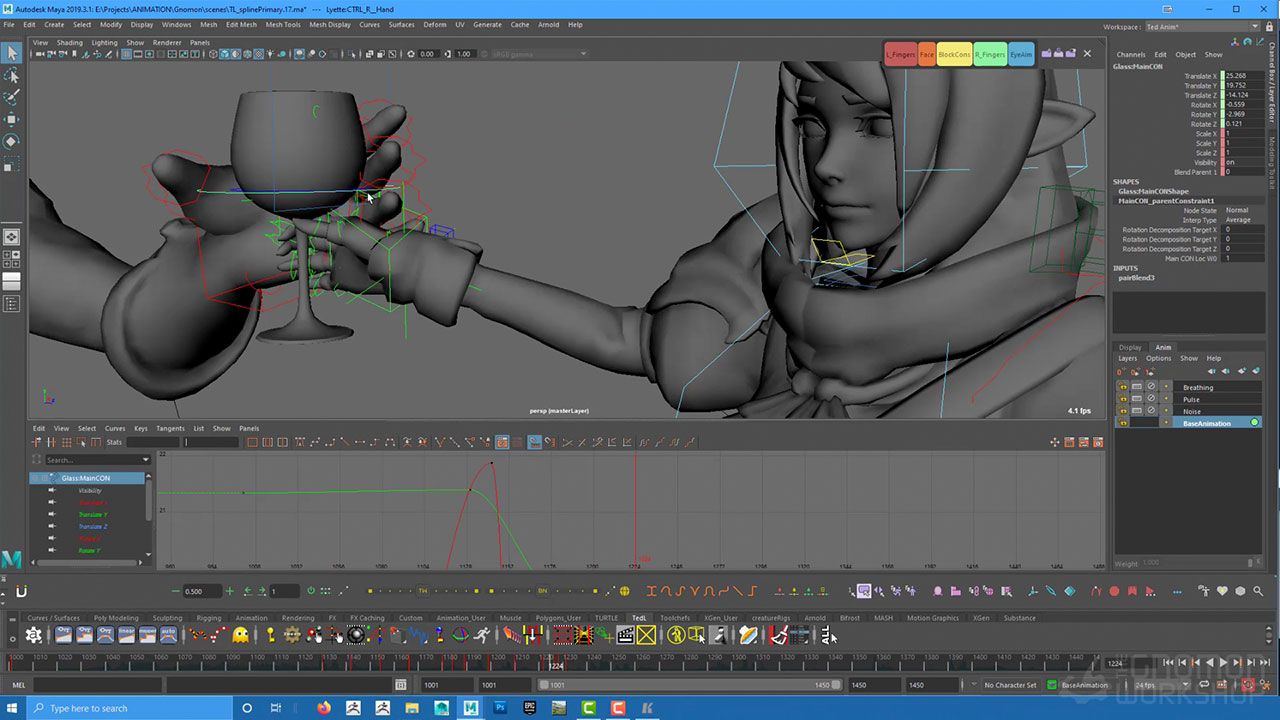Open the graph editor search filter dropdown
The image size is (1280, 720).
(x=146, y=460)
